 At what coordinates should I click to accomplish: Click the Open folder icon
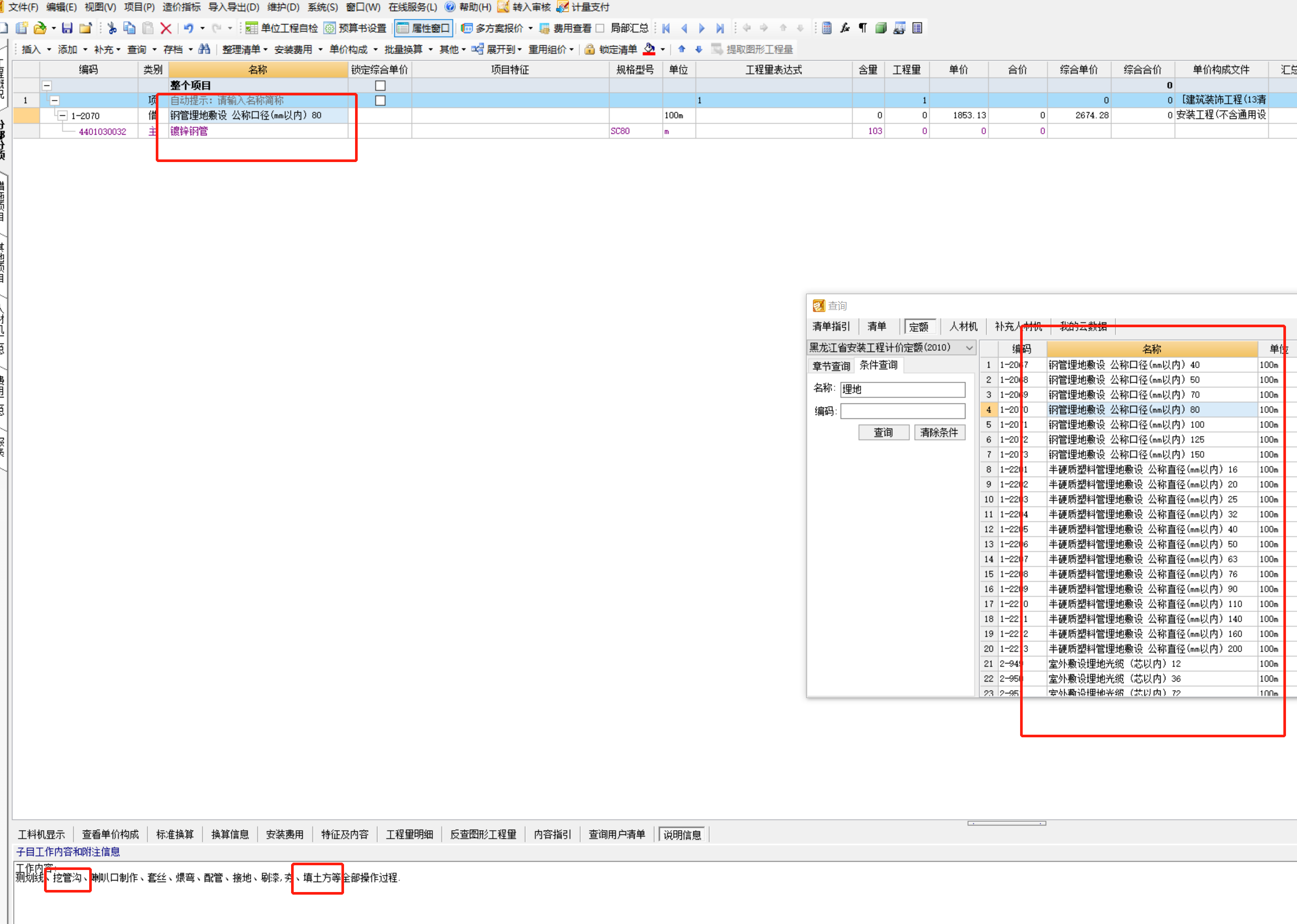click(40, 28)
